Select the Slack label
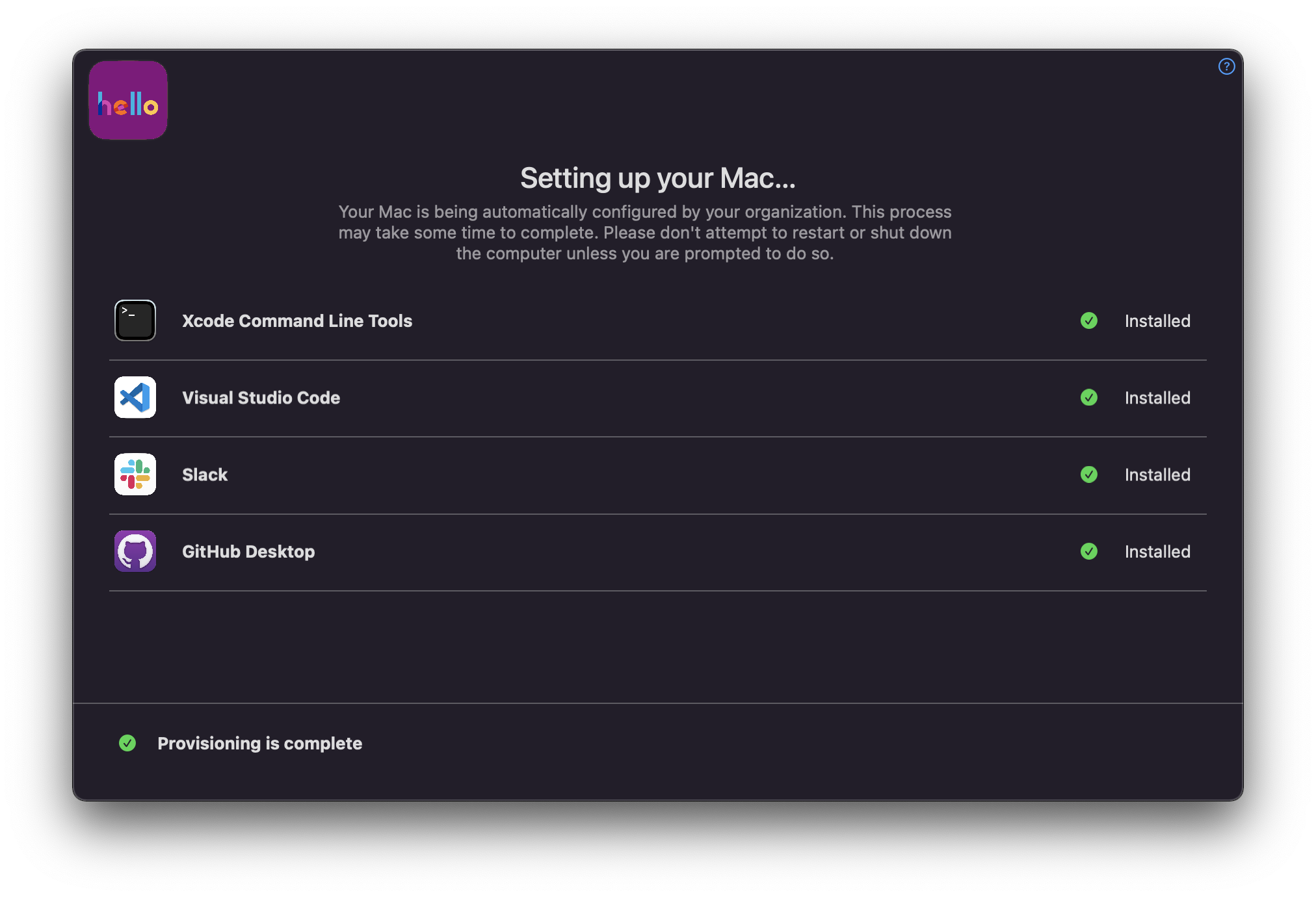The width and height of the screenshot is (1316, 897). 205,474
